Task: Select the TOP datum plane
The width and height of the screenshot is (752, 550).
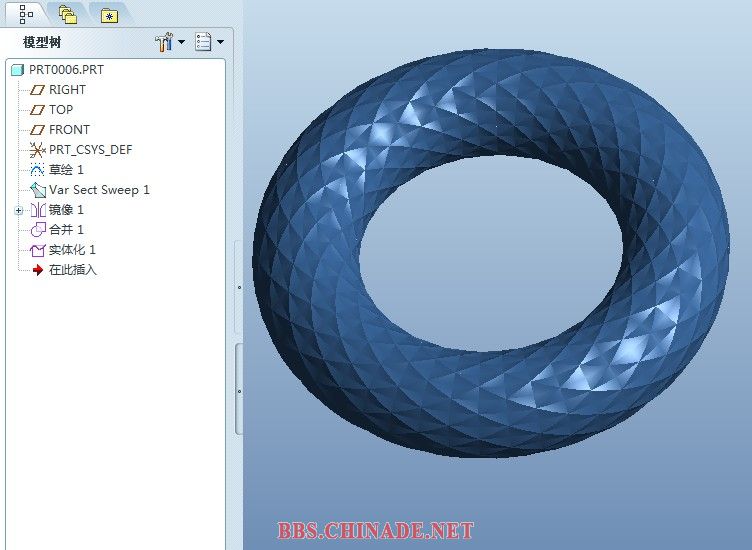Action: pos(61,110)
